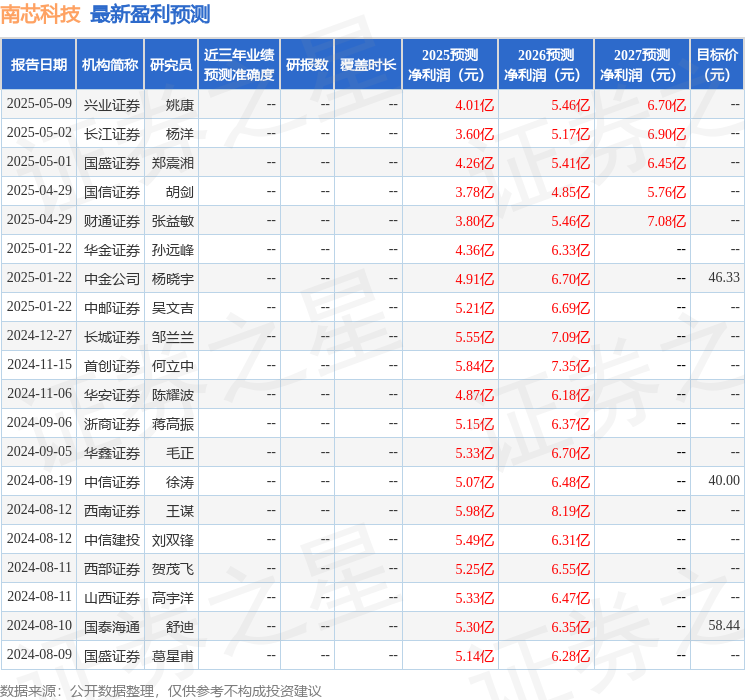Click the 2027预测净利润 column header
This screenshot has height=700, width=745.
tap(642, 64)
